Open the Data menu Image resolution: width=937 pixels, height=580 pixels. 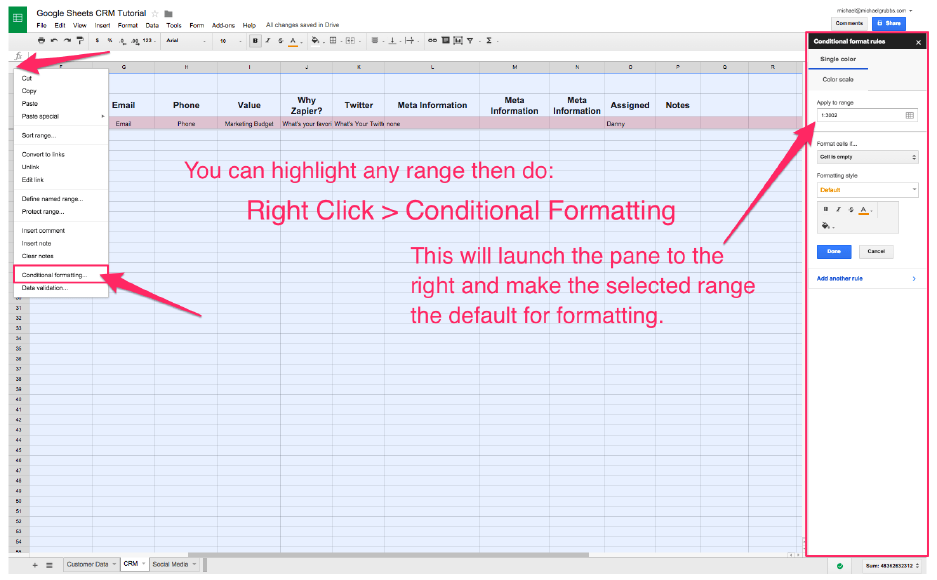tap(152, 25)
